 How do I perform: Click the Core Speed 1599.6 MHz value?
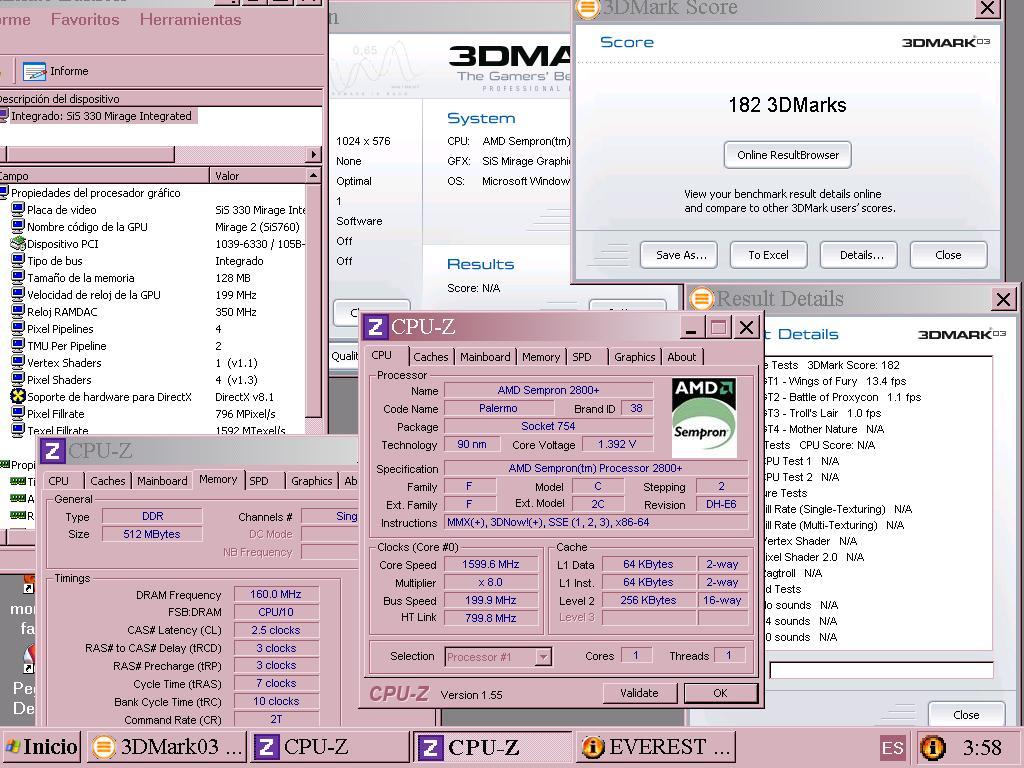click(x=491, y=564)
